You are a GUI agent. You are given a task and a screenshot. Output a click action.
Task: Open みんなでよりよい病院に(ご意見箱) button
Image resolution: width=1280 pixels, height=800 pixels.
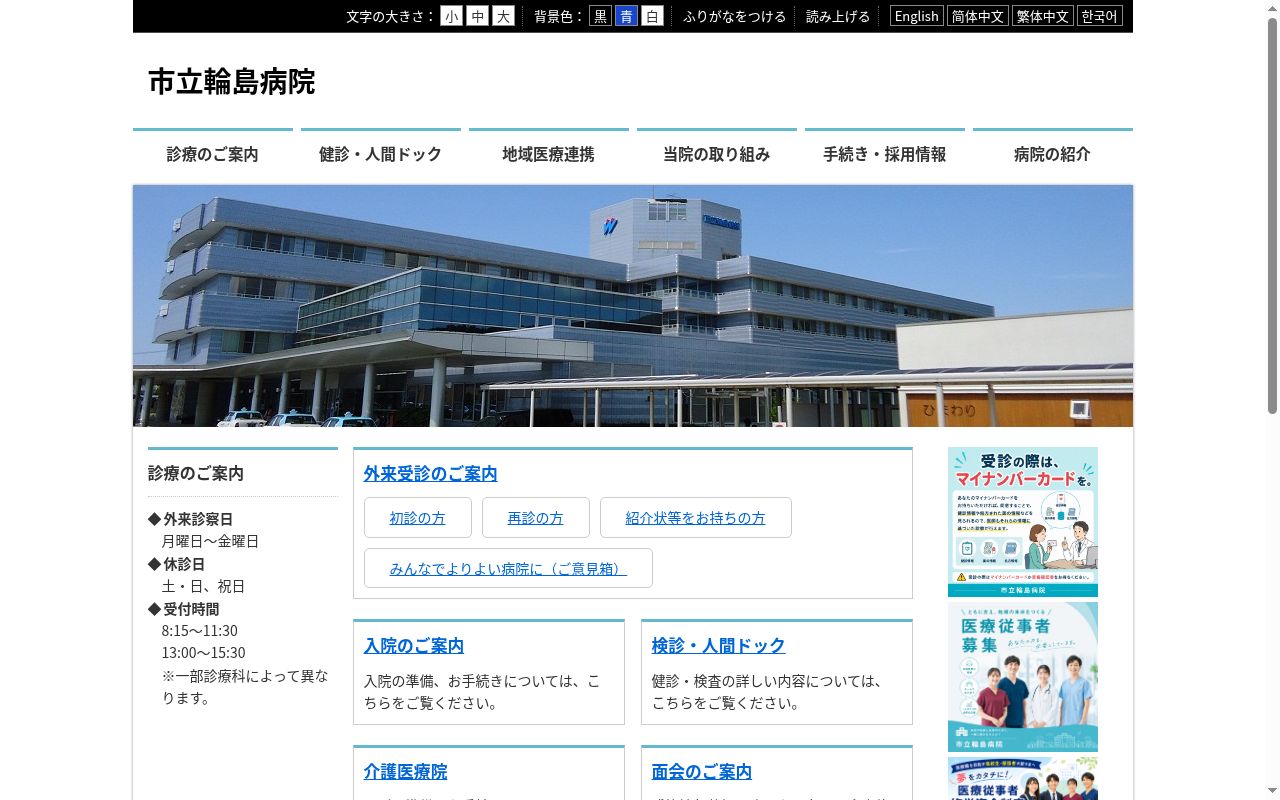tap(508, 568)
